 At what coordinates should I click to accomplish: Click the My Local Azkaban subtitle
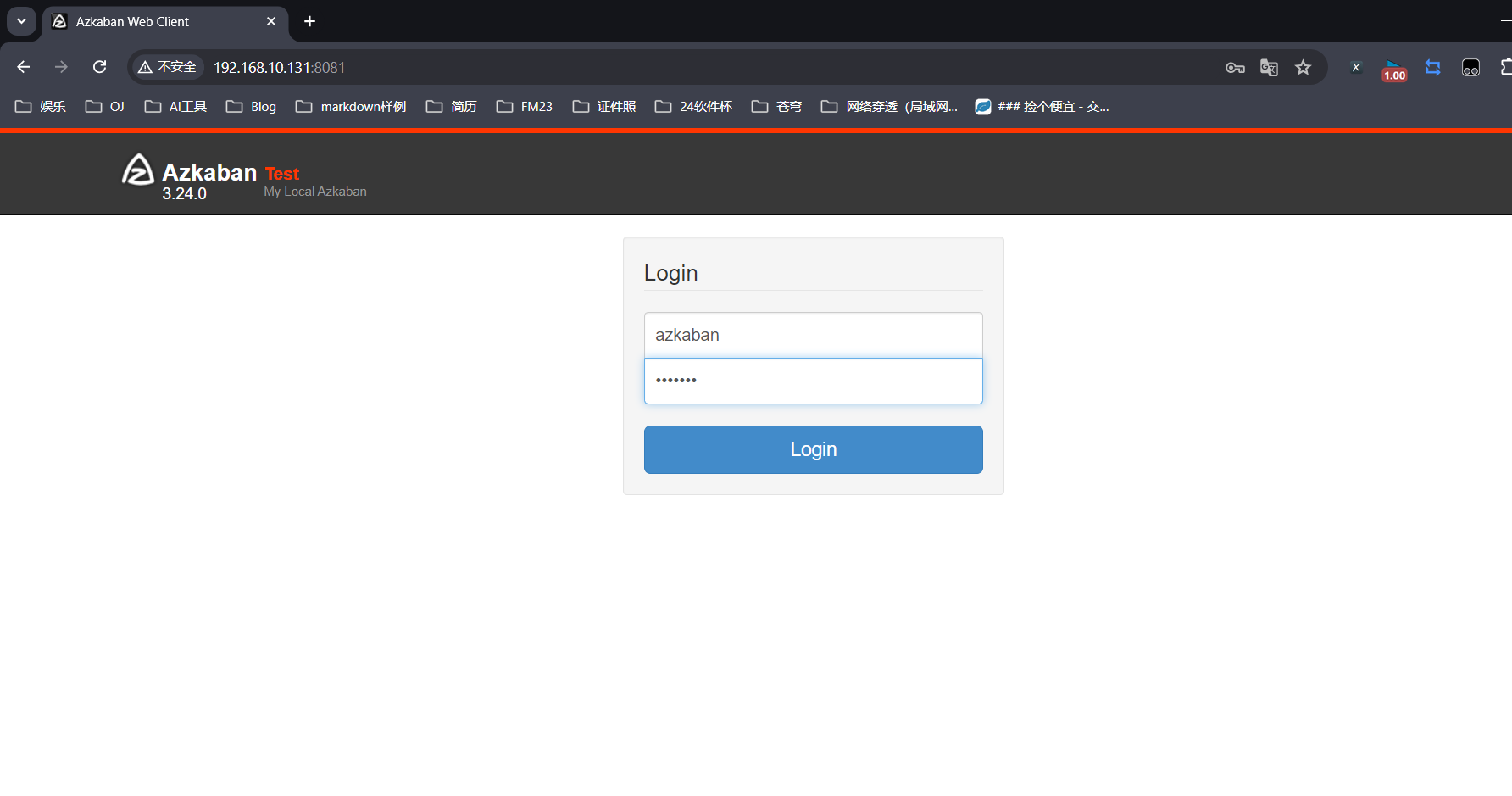315,192
